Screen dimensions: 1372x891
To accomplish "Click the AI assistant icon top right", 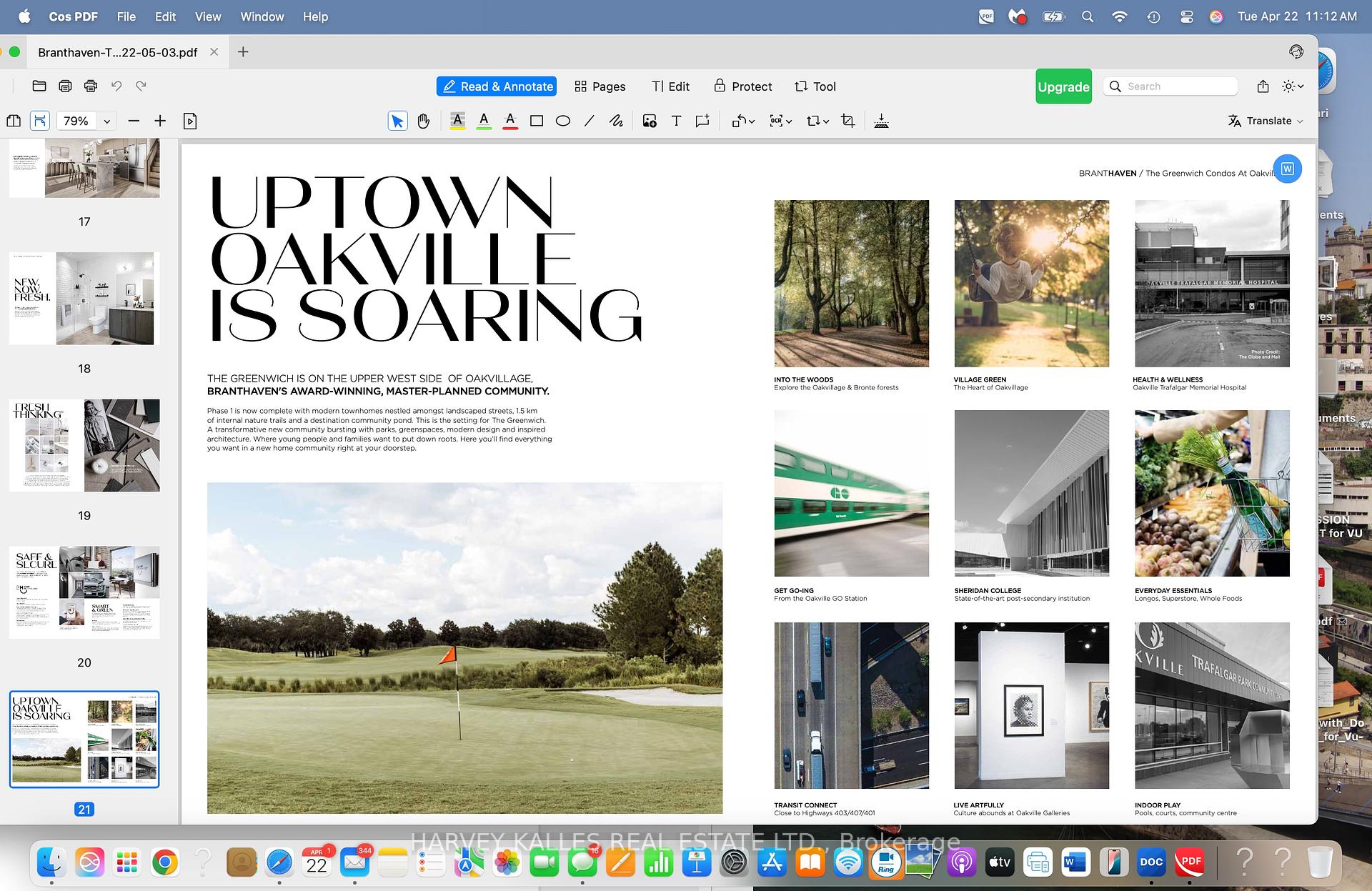I will pyautogui.click(x=1296, y=51).
